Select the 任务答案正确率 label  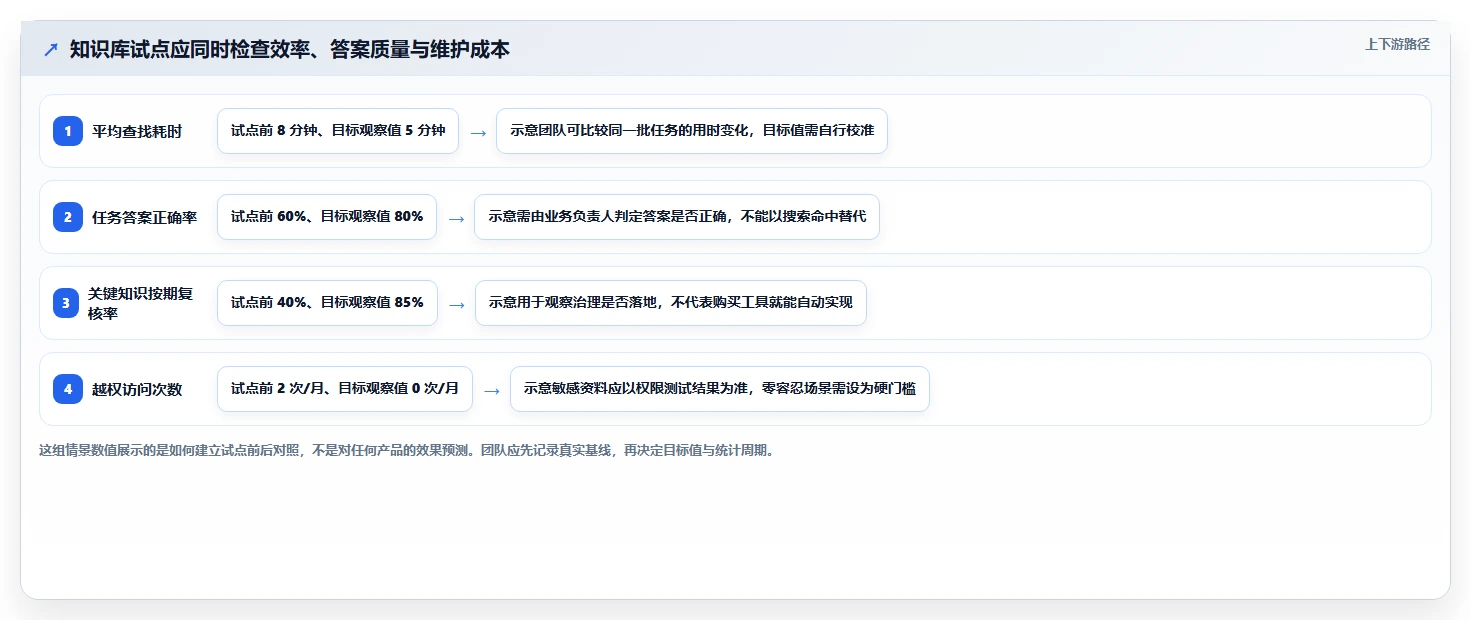(x=145, y=217)
